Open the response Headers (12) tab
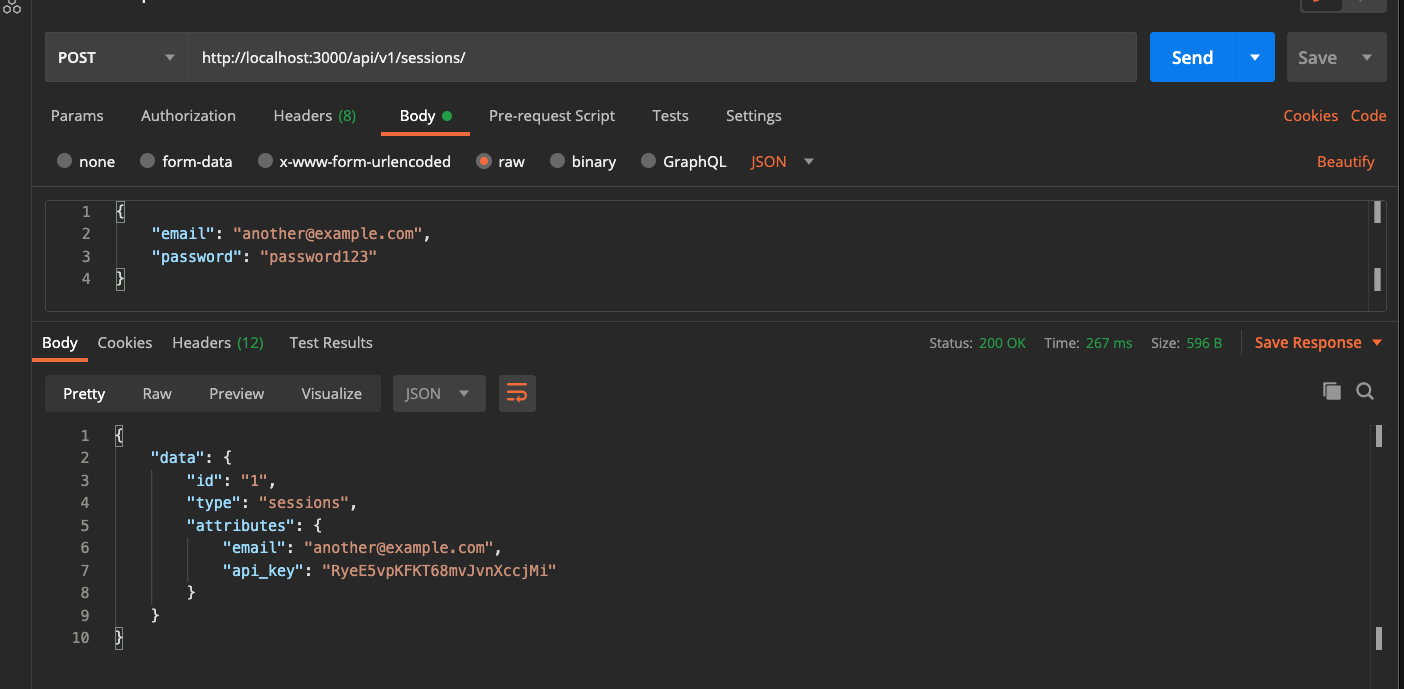Screen dimensions: 1404x689 218,342
